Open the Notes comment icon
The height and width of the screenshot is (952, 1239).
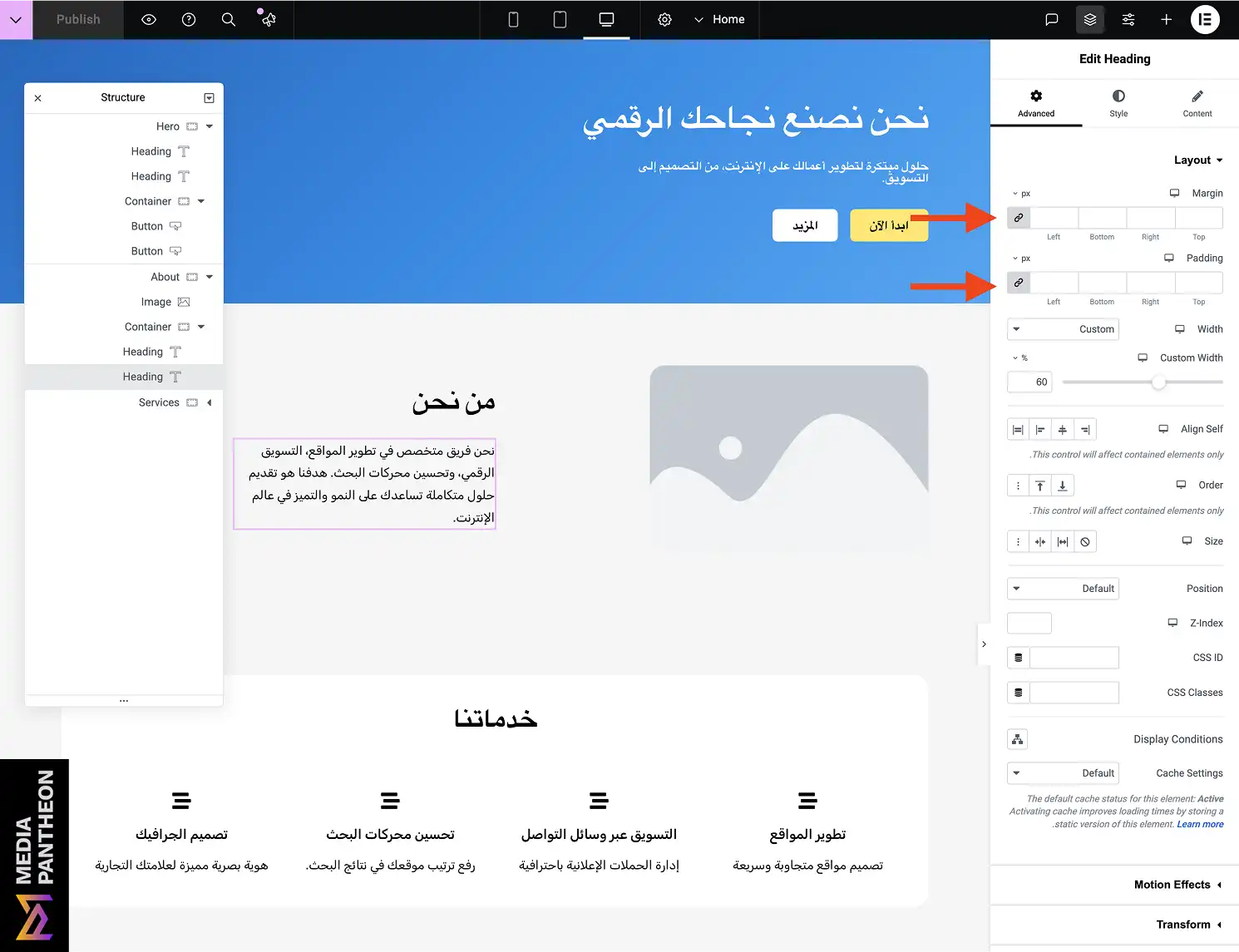(1052, 19)
